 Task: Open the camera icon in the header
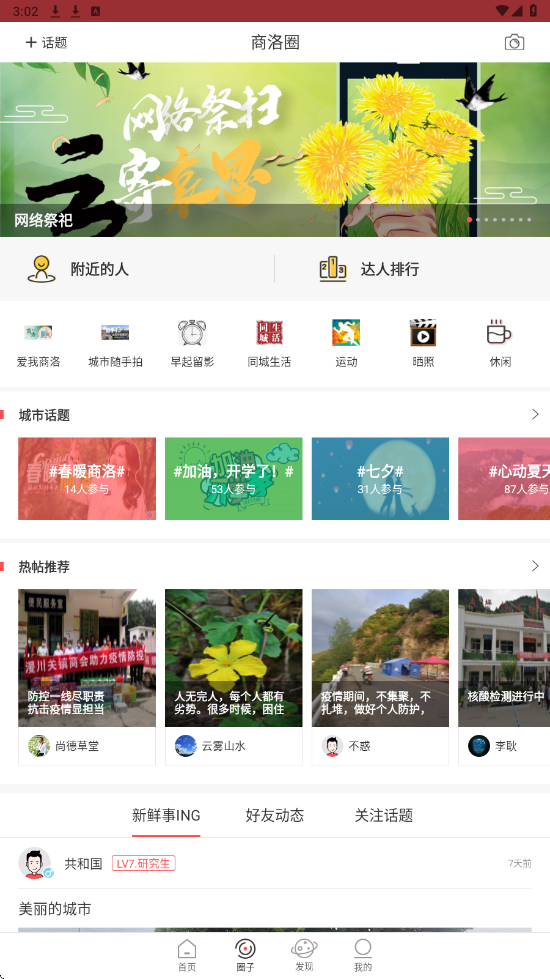[x=514, y=42]
